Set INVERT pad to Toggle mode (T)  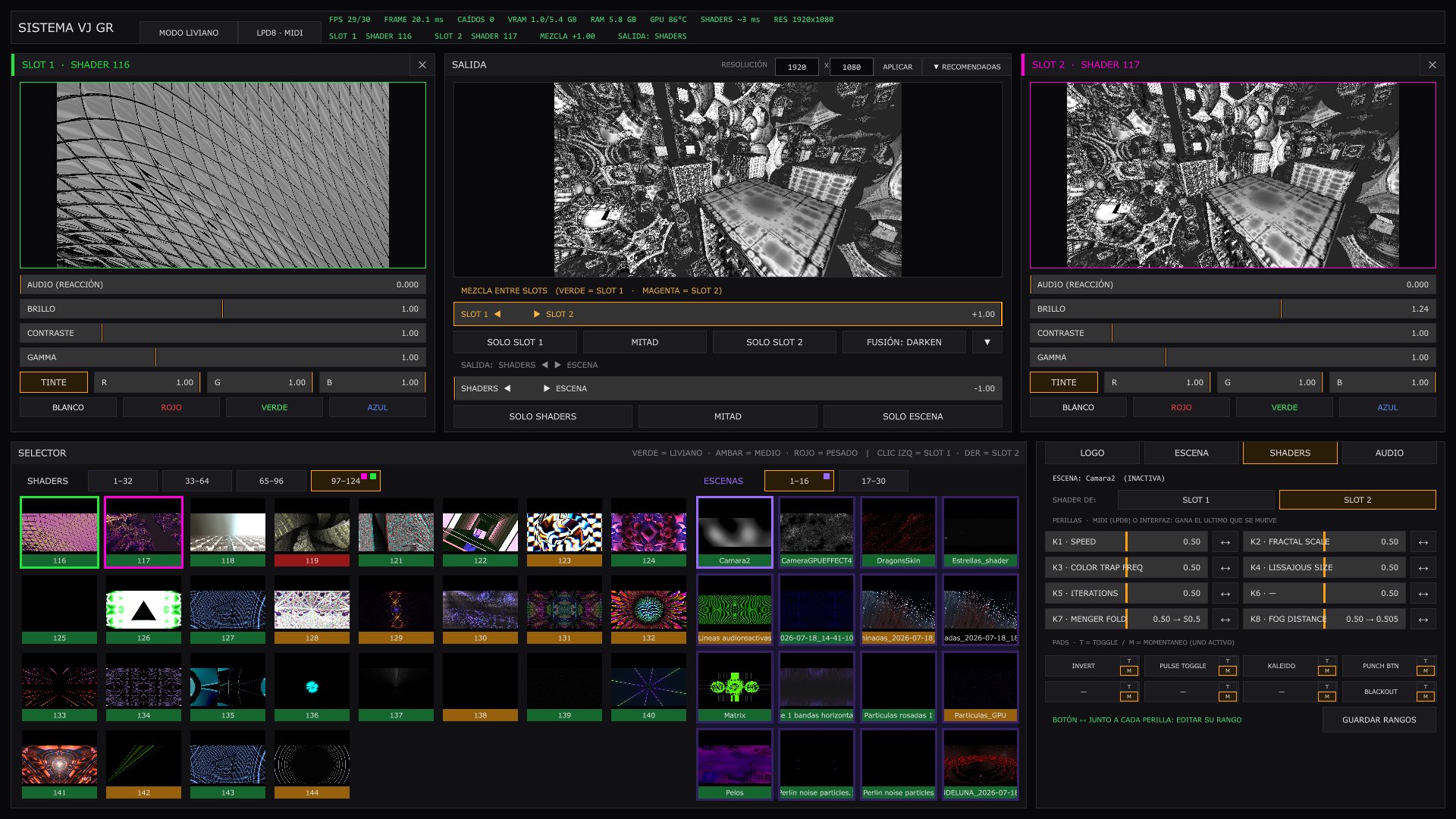click(x=1128, y=661)
